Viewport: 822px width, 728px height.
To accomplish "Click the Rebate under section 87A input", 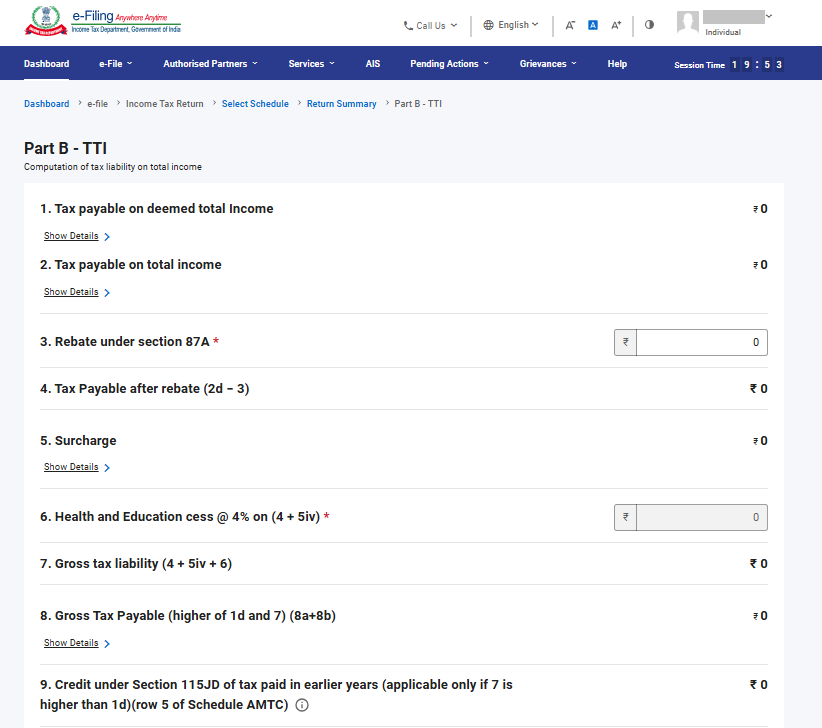I will click(x=701, y=342).
